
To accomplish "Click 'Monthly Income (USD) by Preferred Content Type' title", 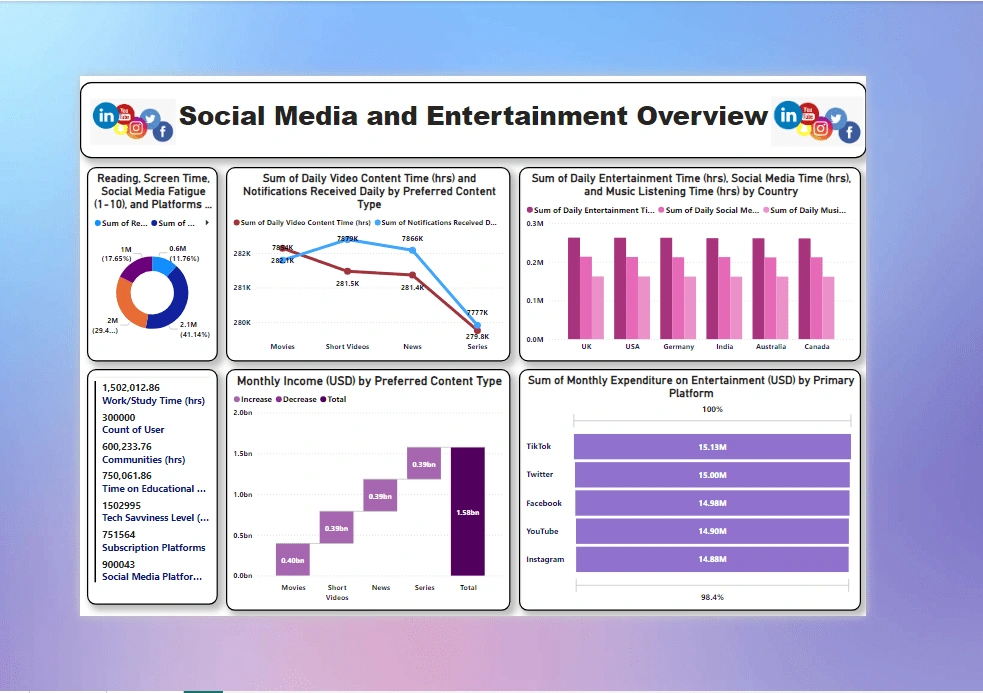I will pos(369,381).
